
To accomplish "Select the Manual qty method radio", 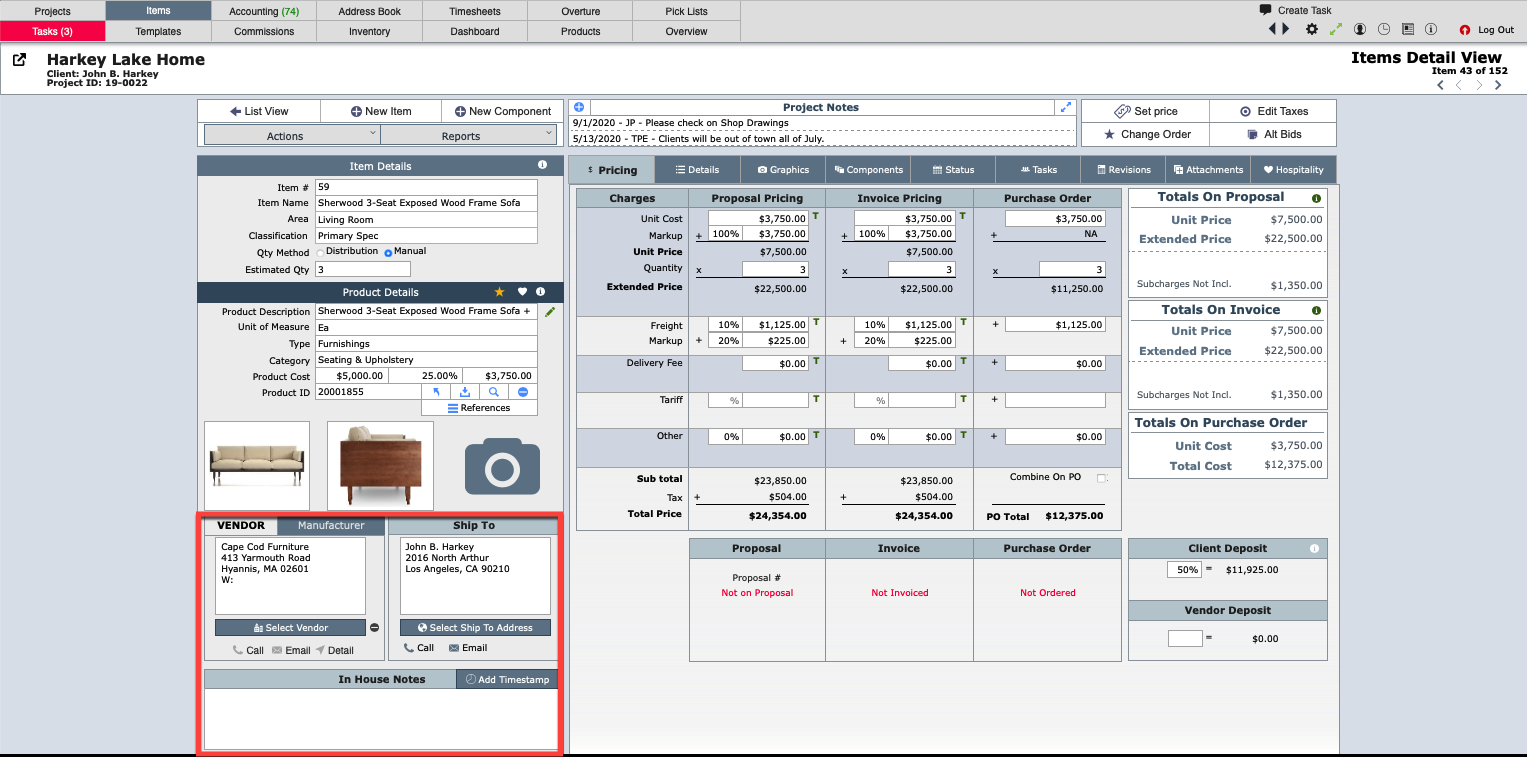I will click(x=388, y=252).
